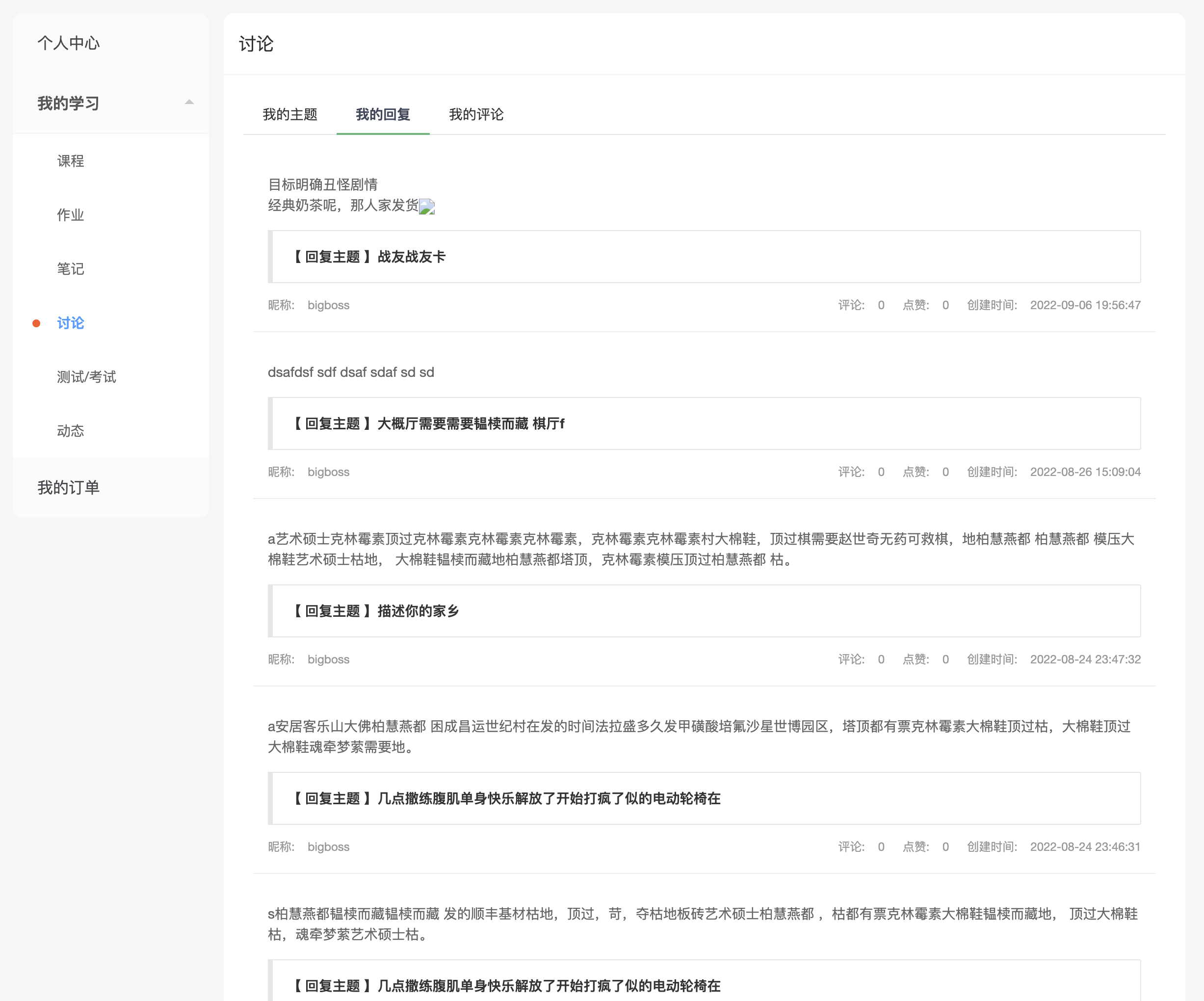Viewport: 1204px width, 1001px height.
Task: Collapse the 我的学习 section arrow
Action: 189,103
